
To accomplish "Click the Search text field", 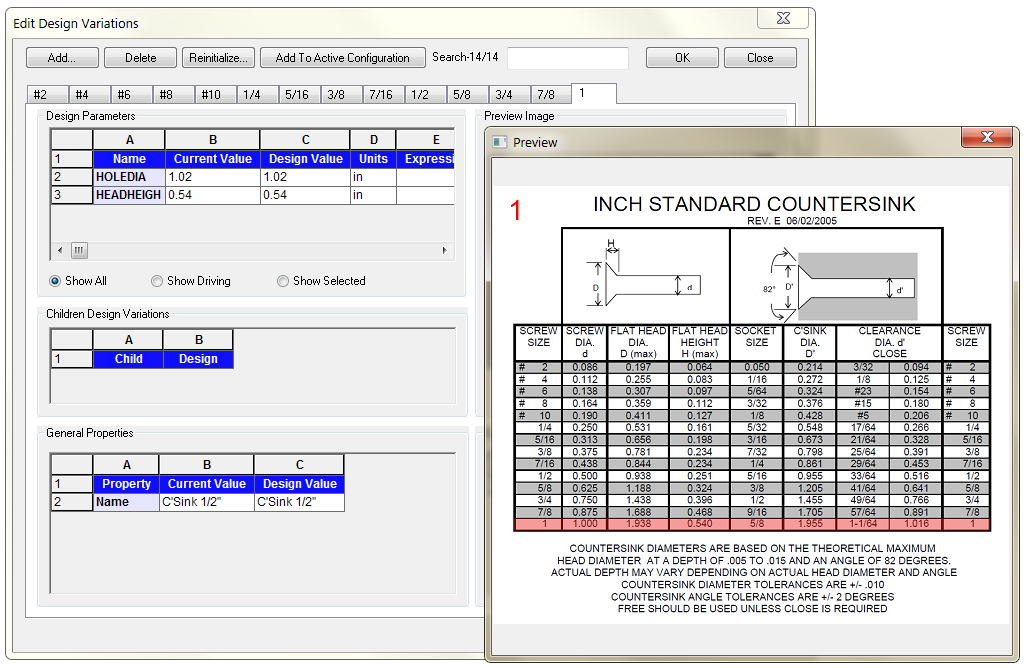I will [x=567, y=58].
